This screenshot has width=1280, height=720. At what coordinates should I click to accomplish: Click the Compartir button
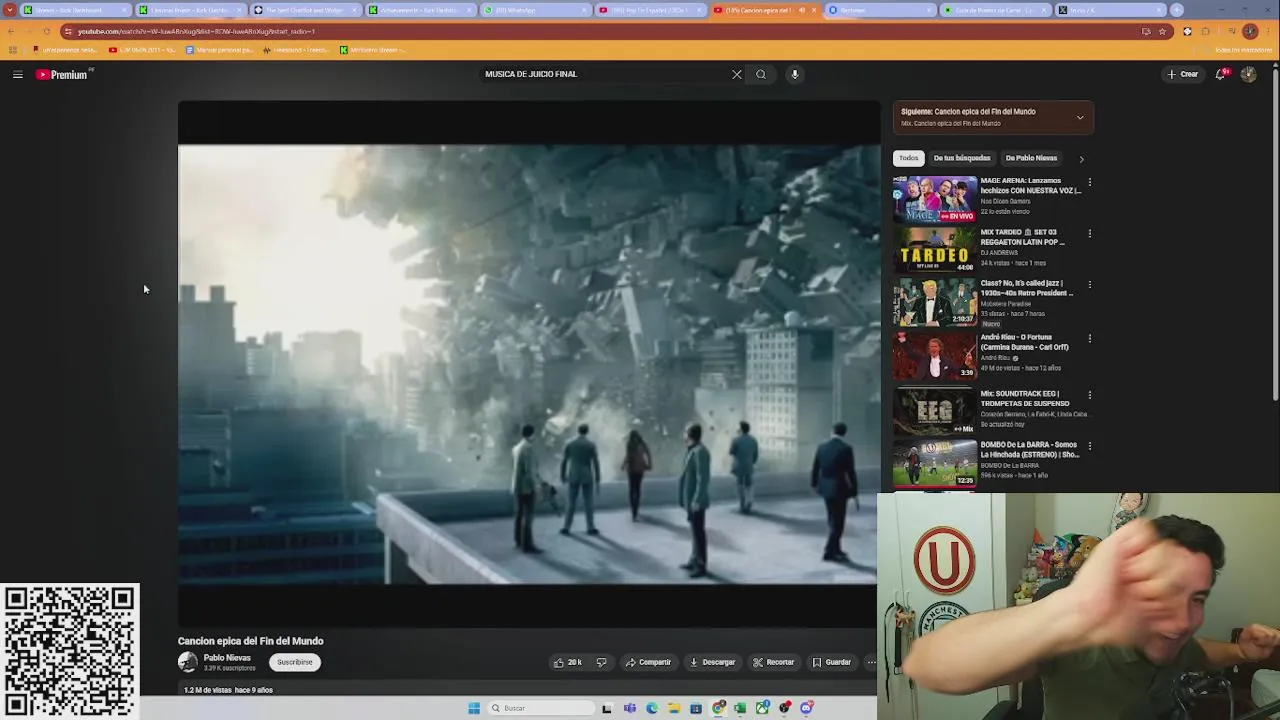[x=648, y=662]
